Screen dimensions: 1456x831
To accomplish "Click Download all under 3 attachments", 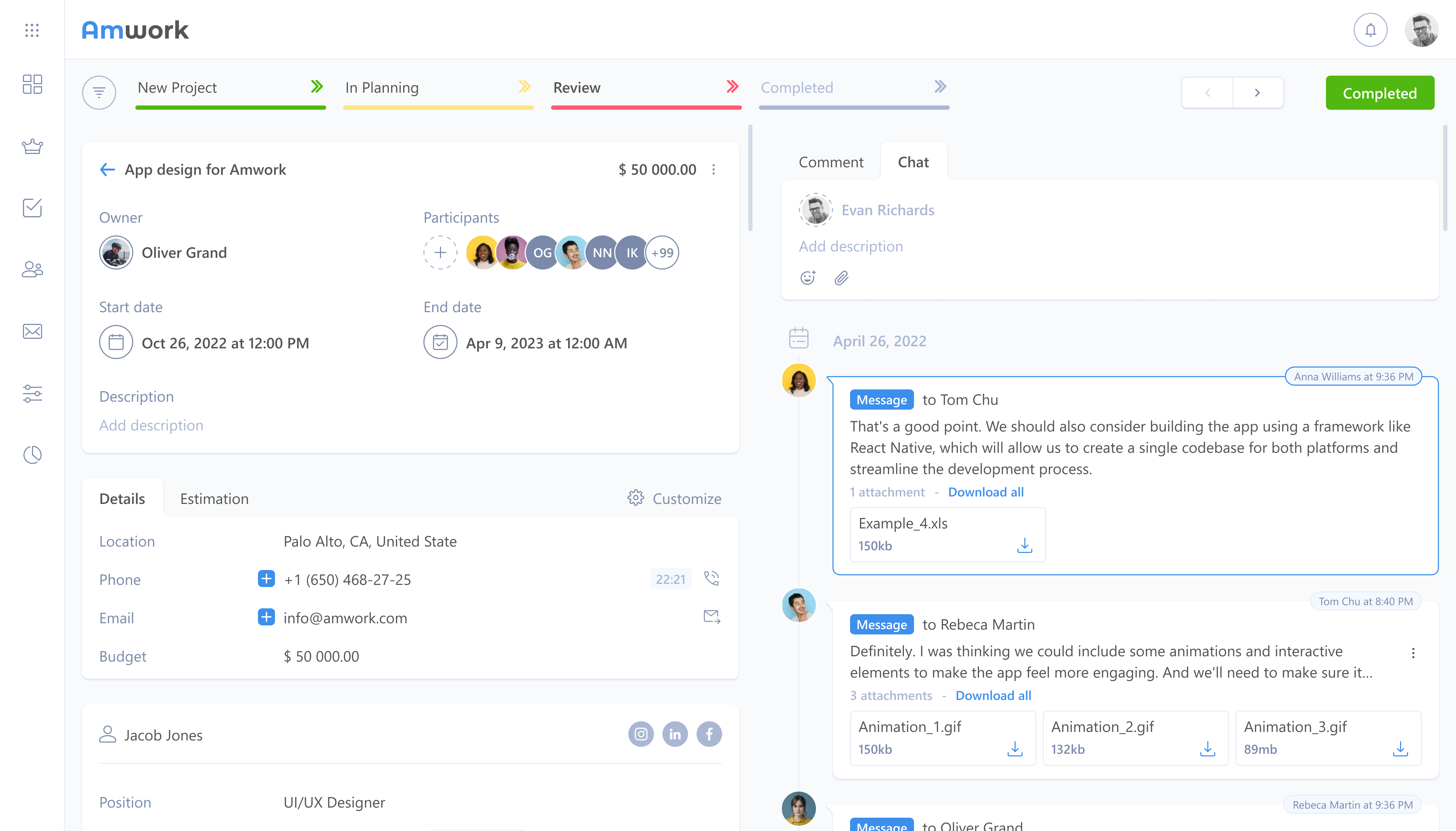I will click(993, 695).
